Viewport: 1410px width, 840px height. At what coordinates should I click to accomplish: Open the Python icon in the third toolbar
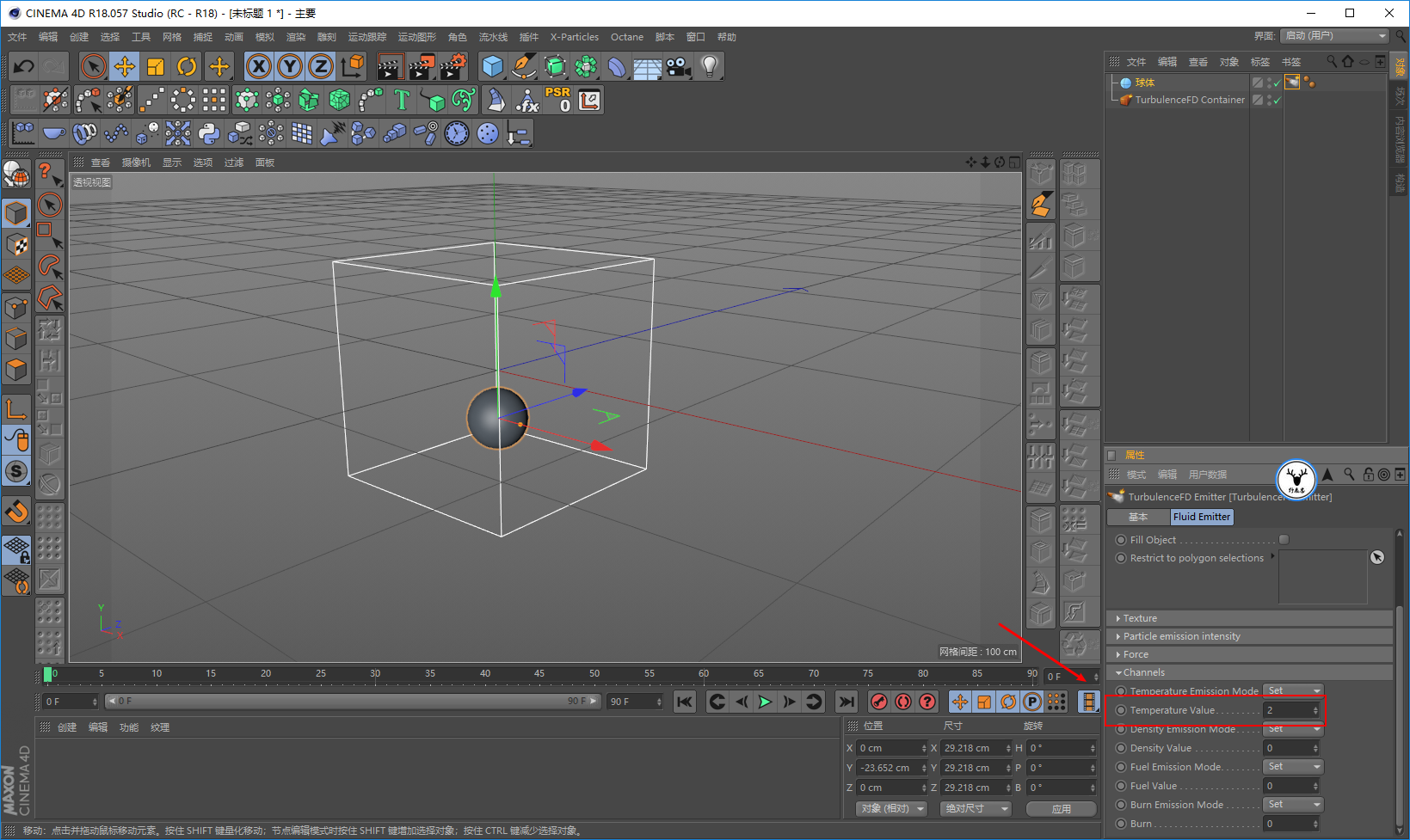209,133
